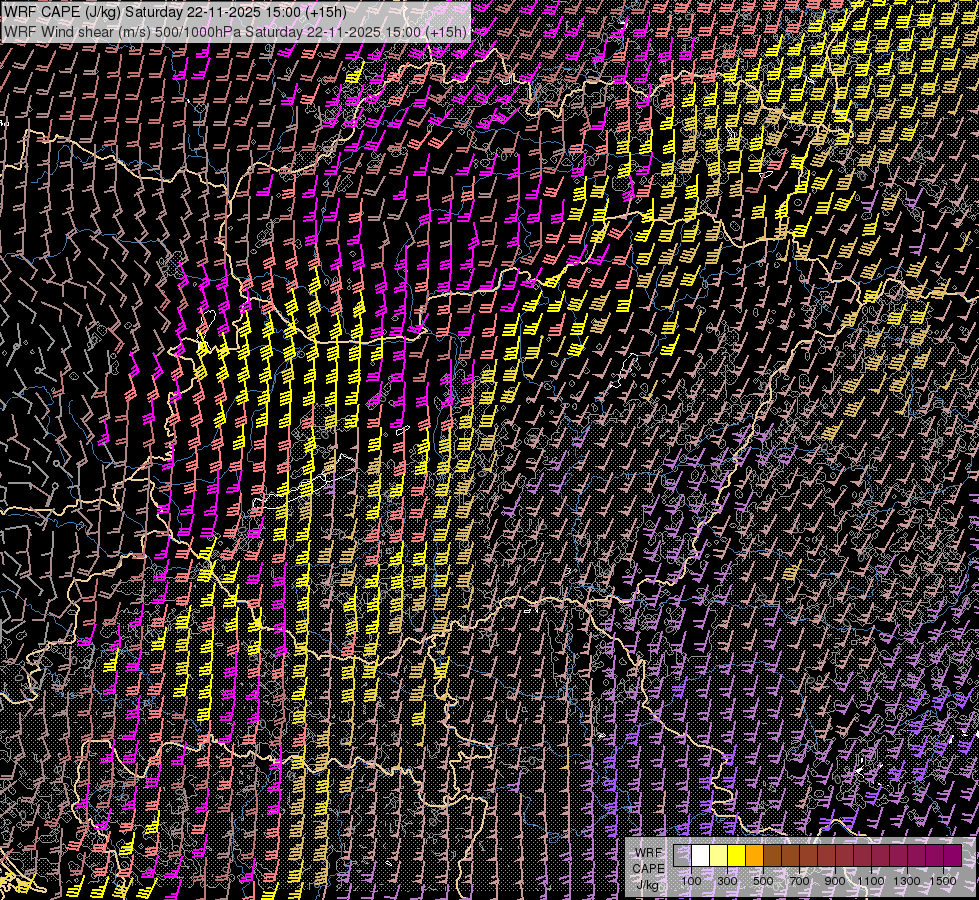The height and width of the screenshot is (900, 979).
Task: Select the white swatch in the CAPE legend
Action: point(701,856)
